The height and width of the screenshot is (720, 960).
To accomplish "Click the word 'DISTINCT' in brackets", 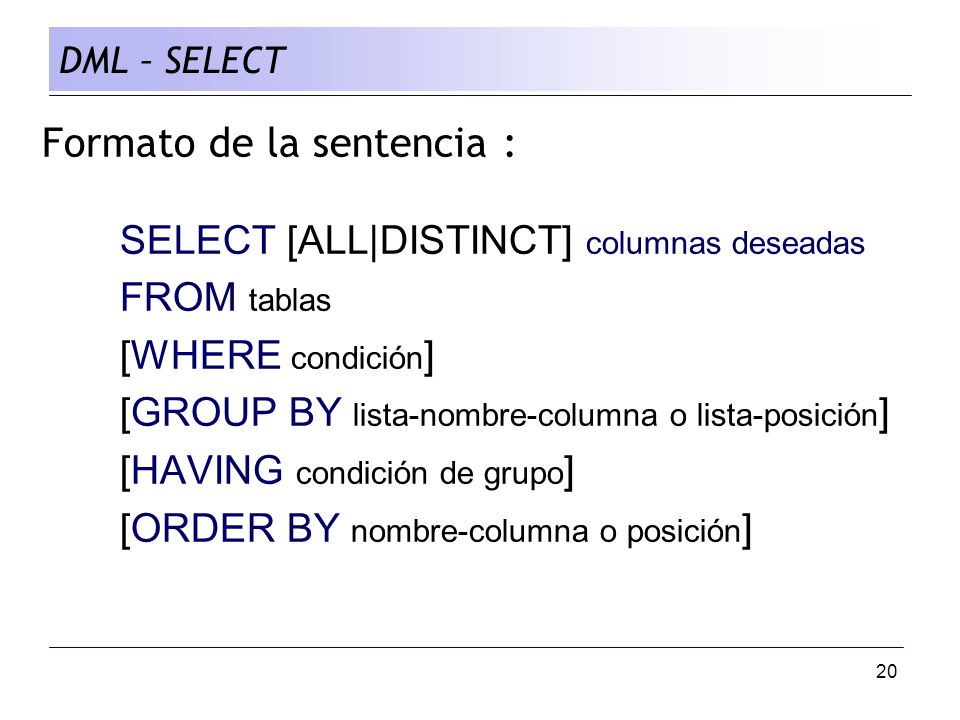I will 470,240.
